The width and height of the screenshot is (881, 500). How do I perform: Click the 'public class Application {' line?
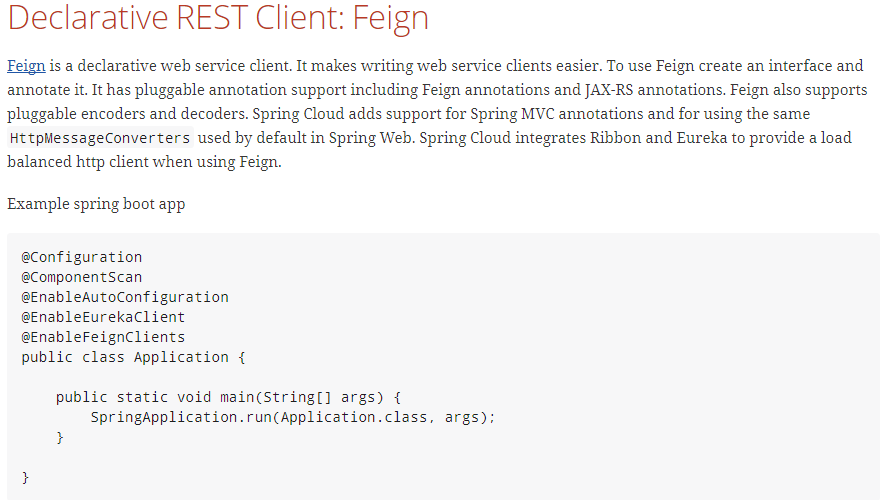133,357
